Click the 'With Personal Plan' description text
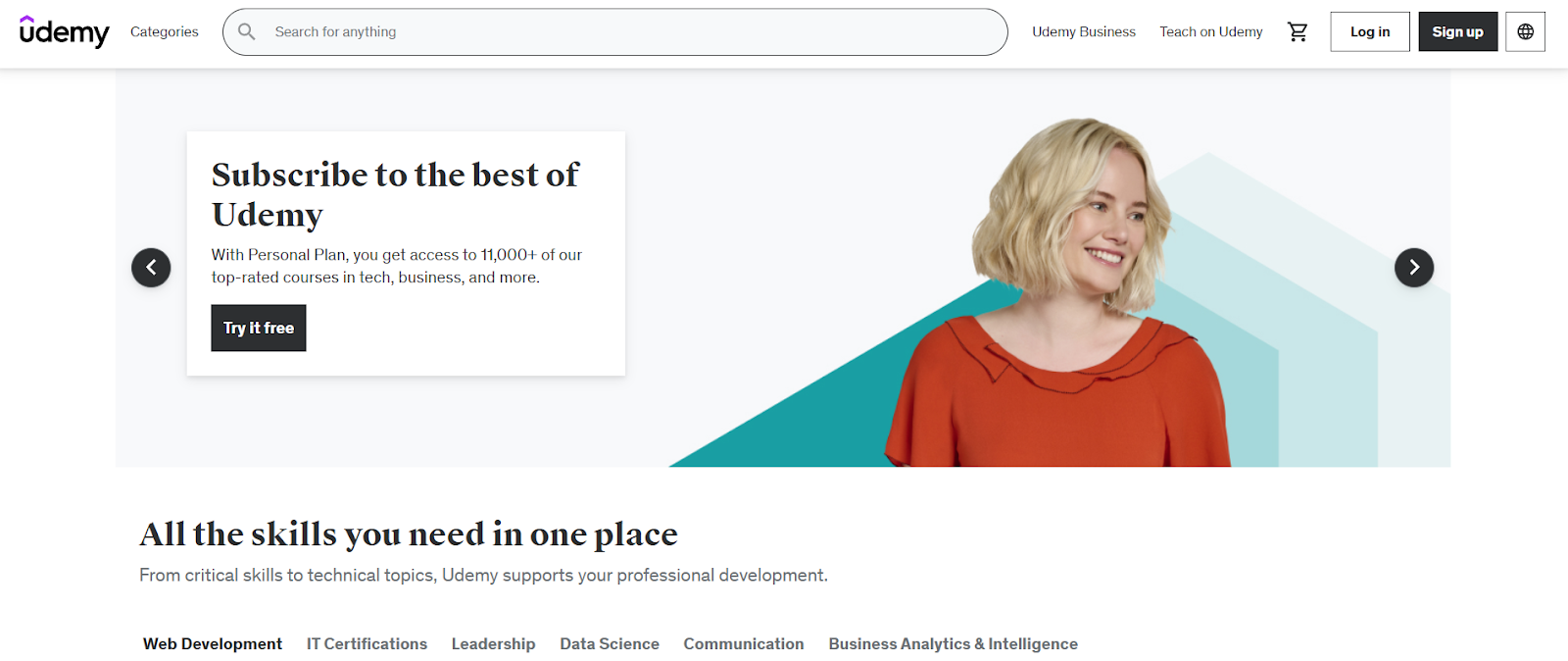The image size is (1568, 661). pyautogui.click(x=397, y=266)
